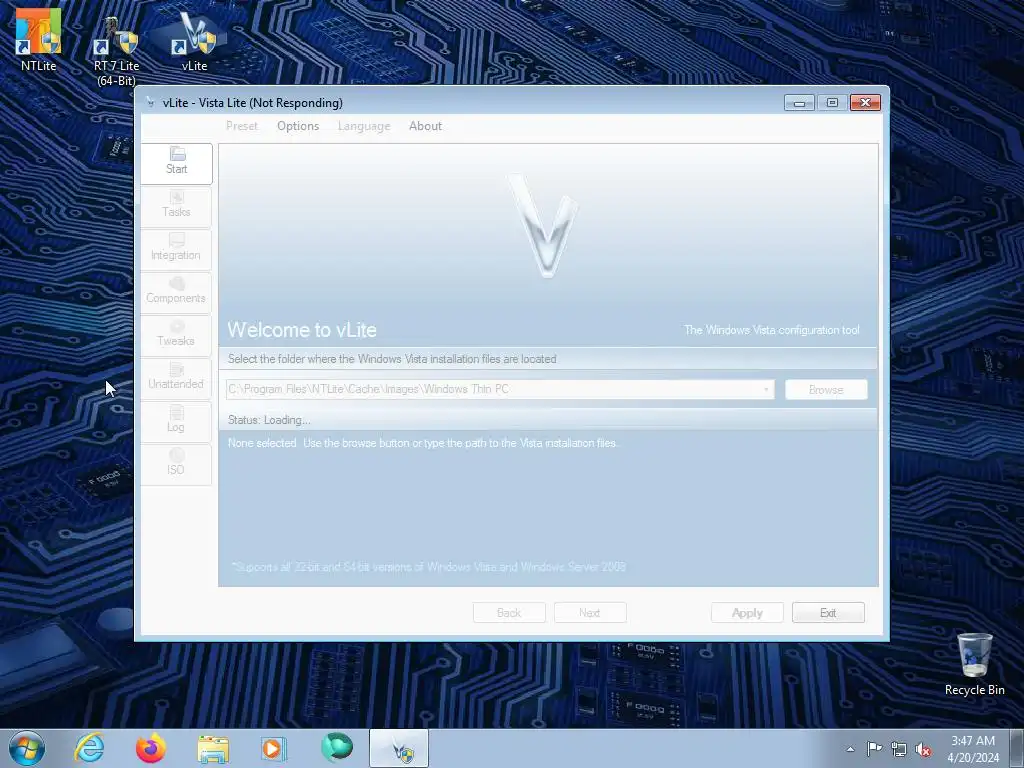1024x768 pixels.
Task: Open the NTLite desktop shortcut
Action: 38,39
